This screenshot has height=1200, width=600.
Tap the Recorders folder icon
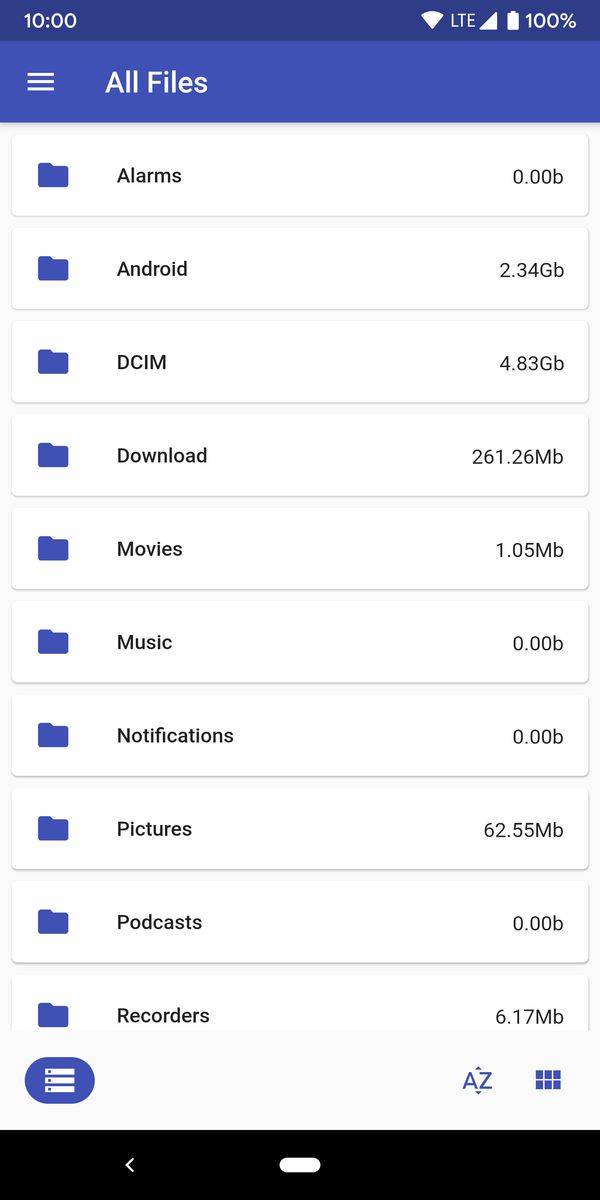52,1013
